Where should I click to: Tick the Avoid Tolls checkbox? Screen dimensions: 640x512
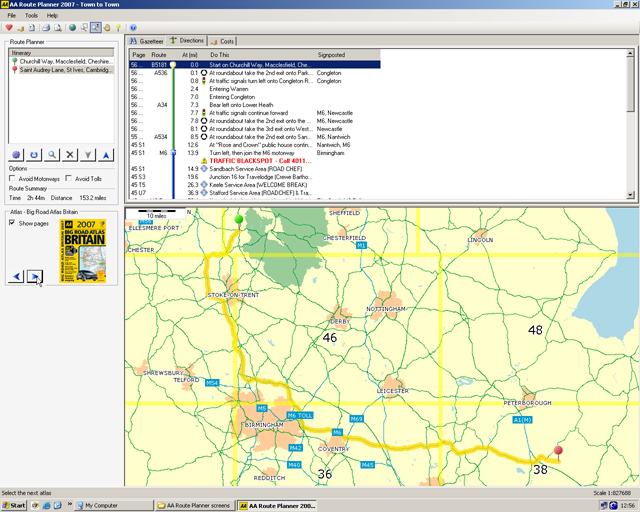(68, 178)
